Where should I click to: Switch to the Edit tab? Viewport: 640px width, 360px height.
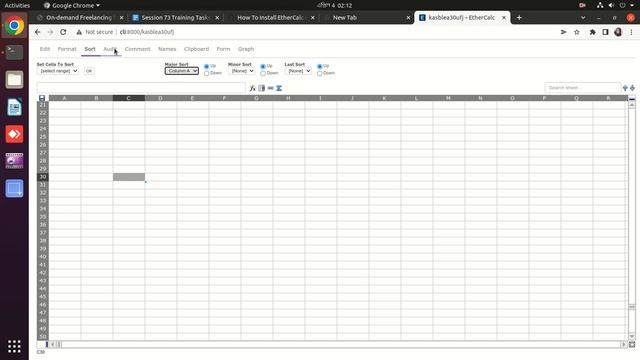pyautogui.click(x=45, y=49)
